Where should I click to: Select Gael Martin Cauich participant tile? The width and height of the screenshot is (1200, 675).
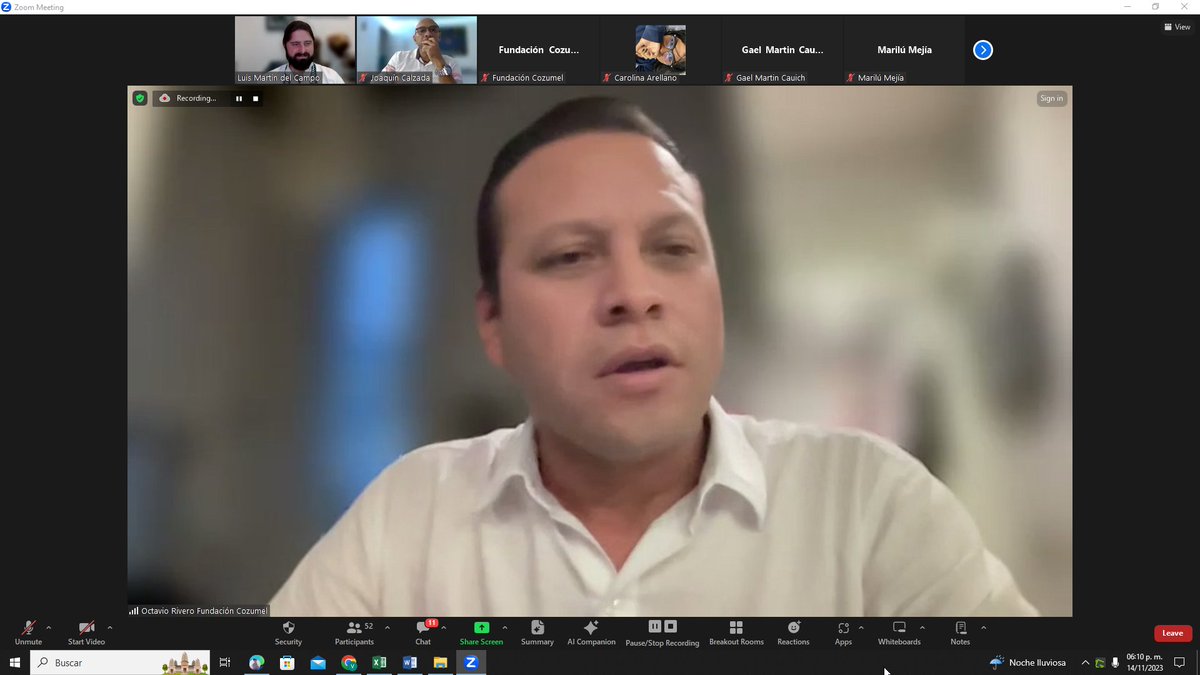(x=783, y=50)
